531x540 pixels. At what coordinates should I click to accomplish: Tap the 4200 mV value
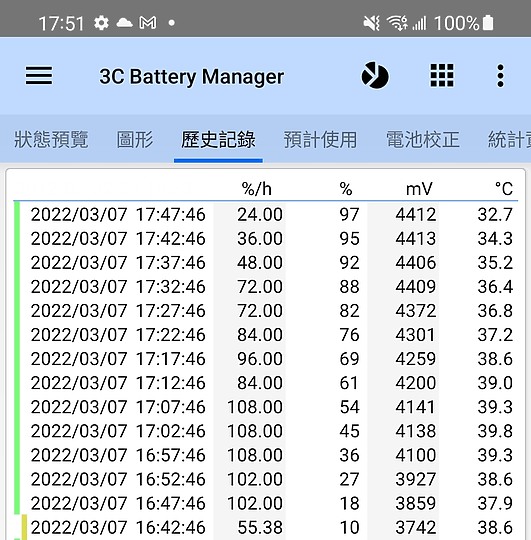(416, 383)
